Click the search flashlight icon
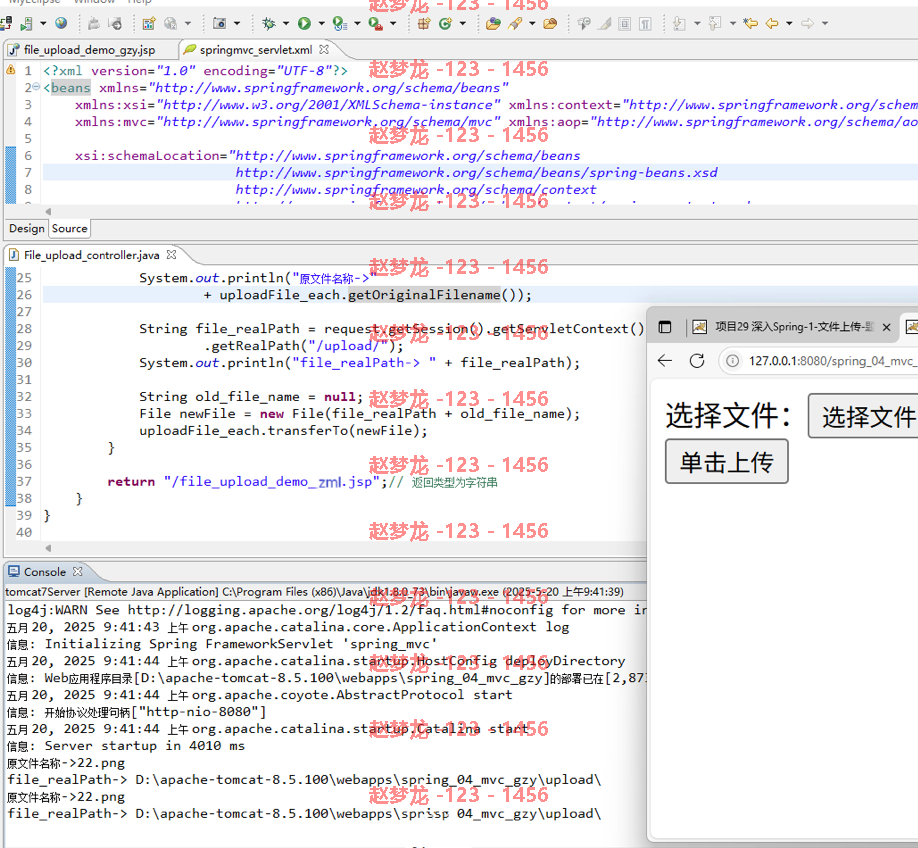This screenshot has height=848, width=918. [x=515, y=23]
